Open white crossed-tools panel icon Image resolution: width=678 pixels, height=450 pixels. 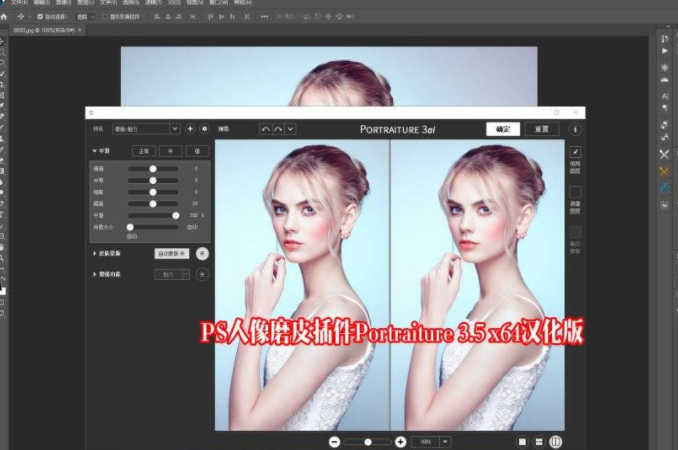(665, 154)
